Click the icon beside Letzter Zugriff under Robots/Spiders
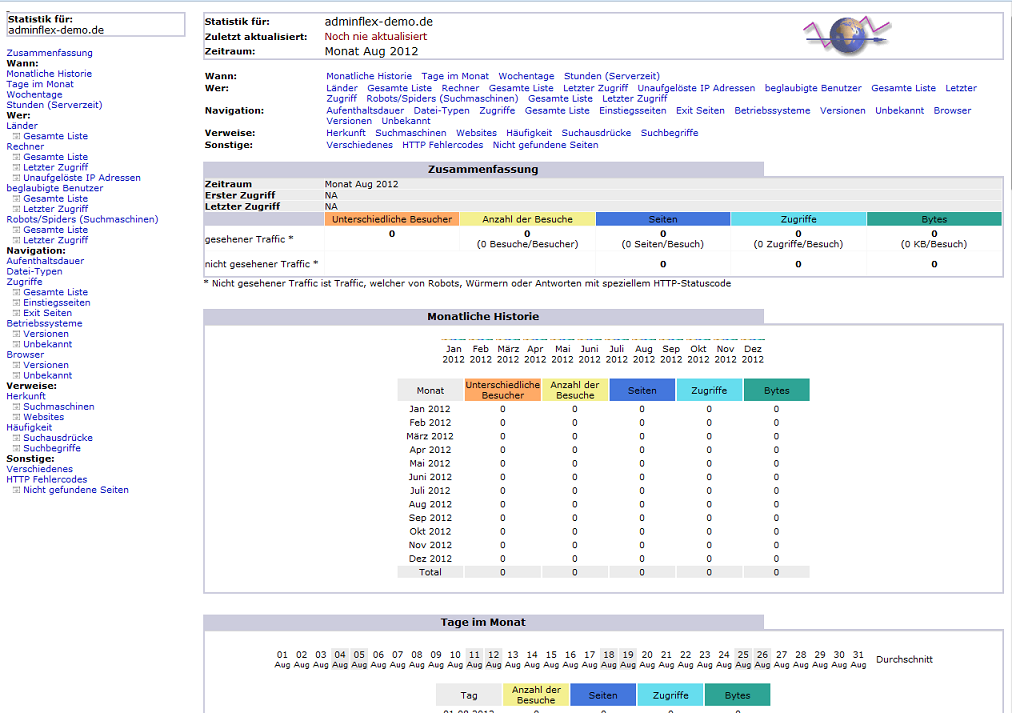This screenshot has width=1012, height=713. [x=17, y=240]
